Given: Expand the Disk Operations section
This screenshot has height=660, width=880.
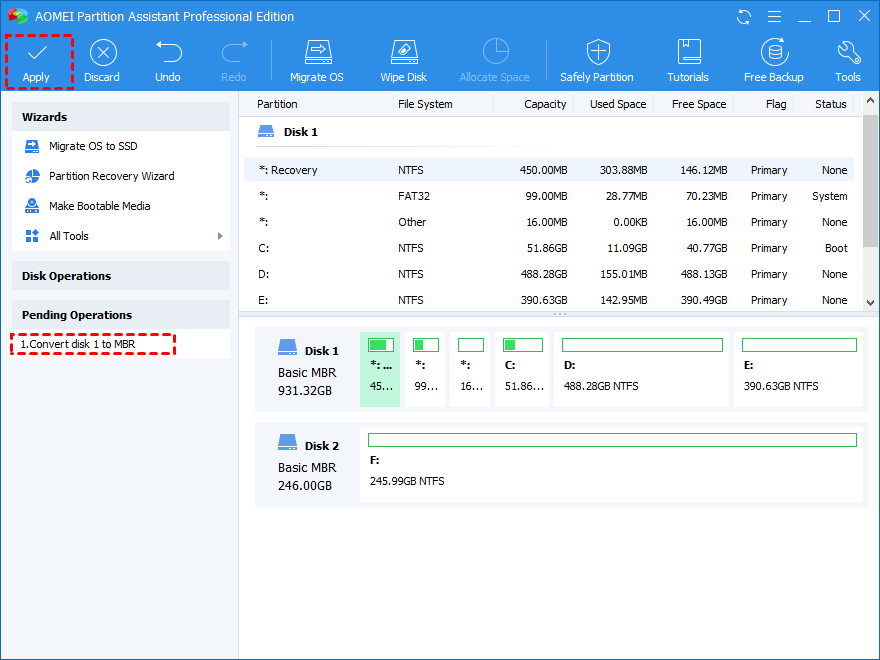Looking at the screenshot, I should click(x=120, y=276).
